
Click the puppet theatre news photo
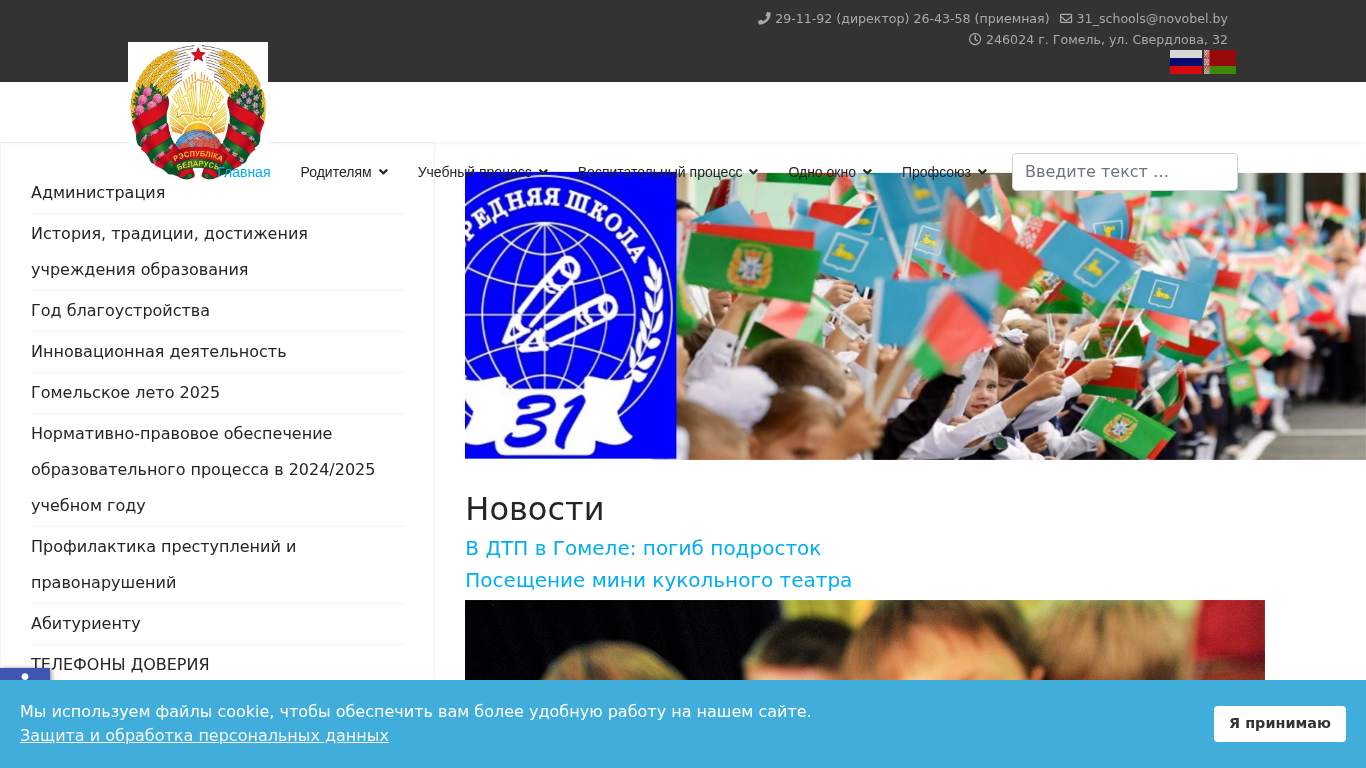tap(865, 640)
